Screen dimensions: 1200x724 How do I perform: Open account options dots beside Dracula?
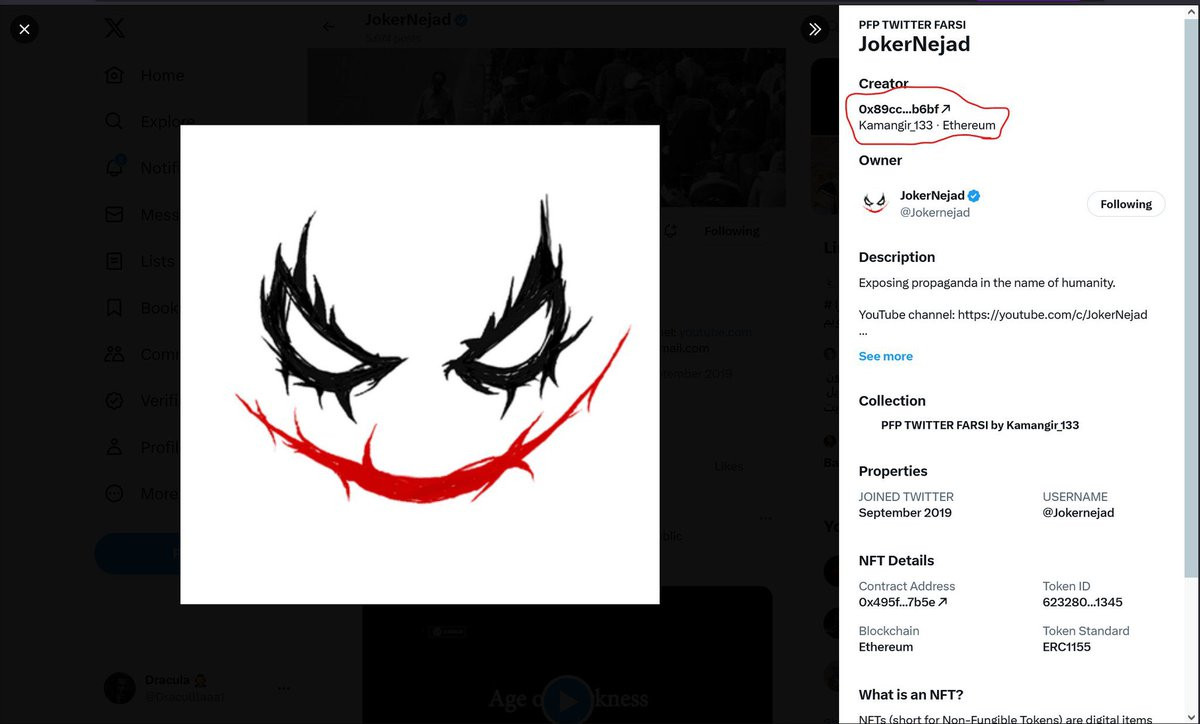coord(284,688)
